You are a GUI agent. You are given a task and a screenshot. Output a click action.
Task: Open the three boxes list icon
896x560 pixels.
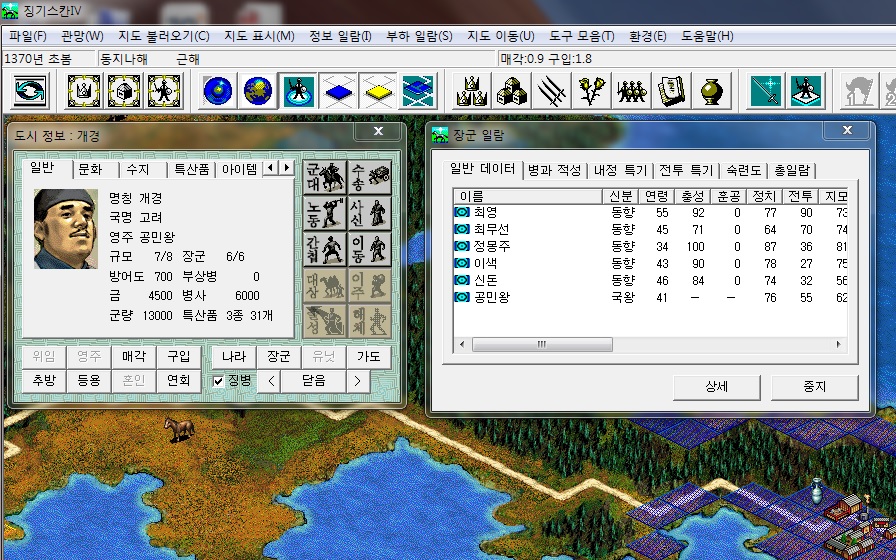pyautogui.click(x=512, y=90)
